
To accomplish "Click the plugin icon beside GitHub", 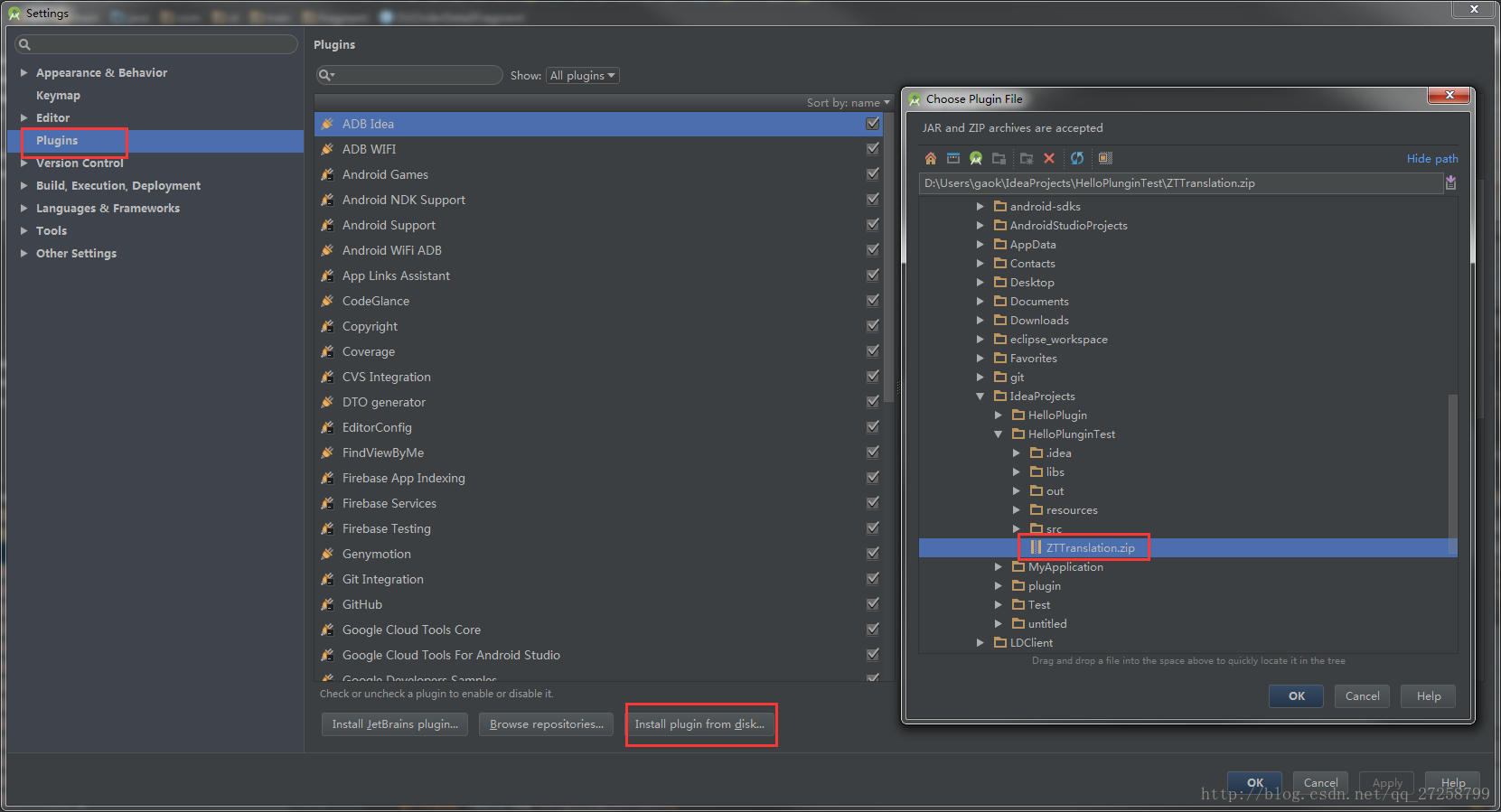I will click(x=327, y=604).
